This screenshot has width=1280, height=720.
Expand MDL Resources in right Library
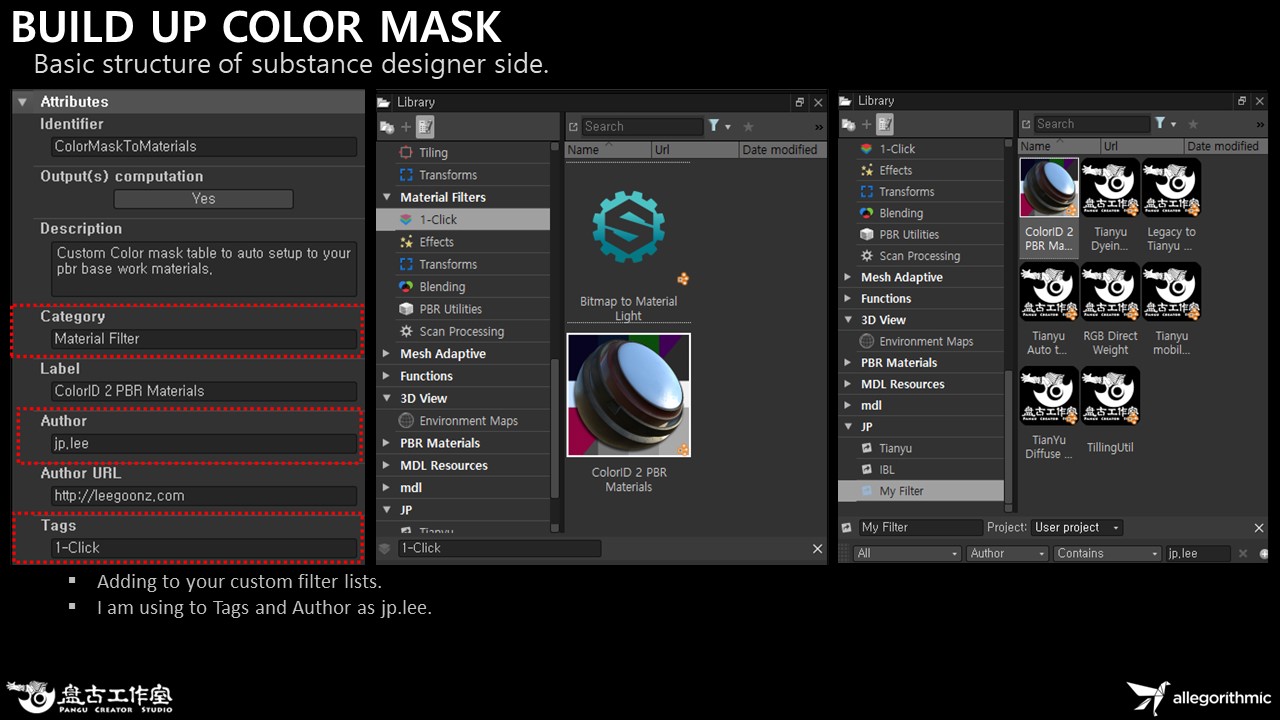848,384
